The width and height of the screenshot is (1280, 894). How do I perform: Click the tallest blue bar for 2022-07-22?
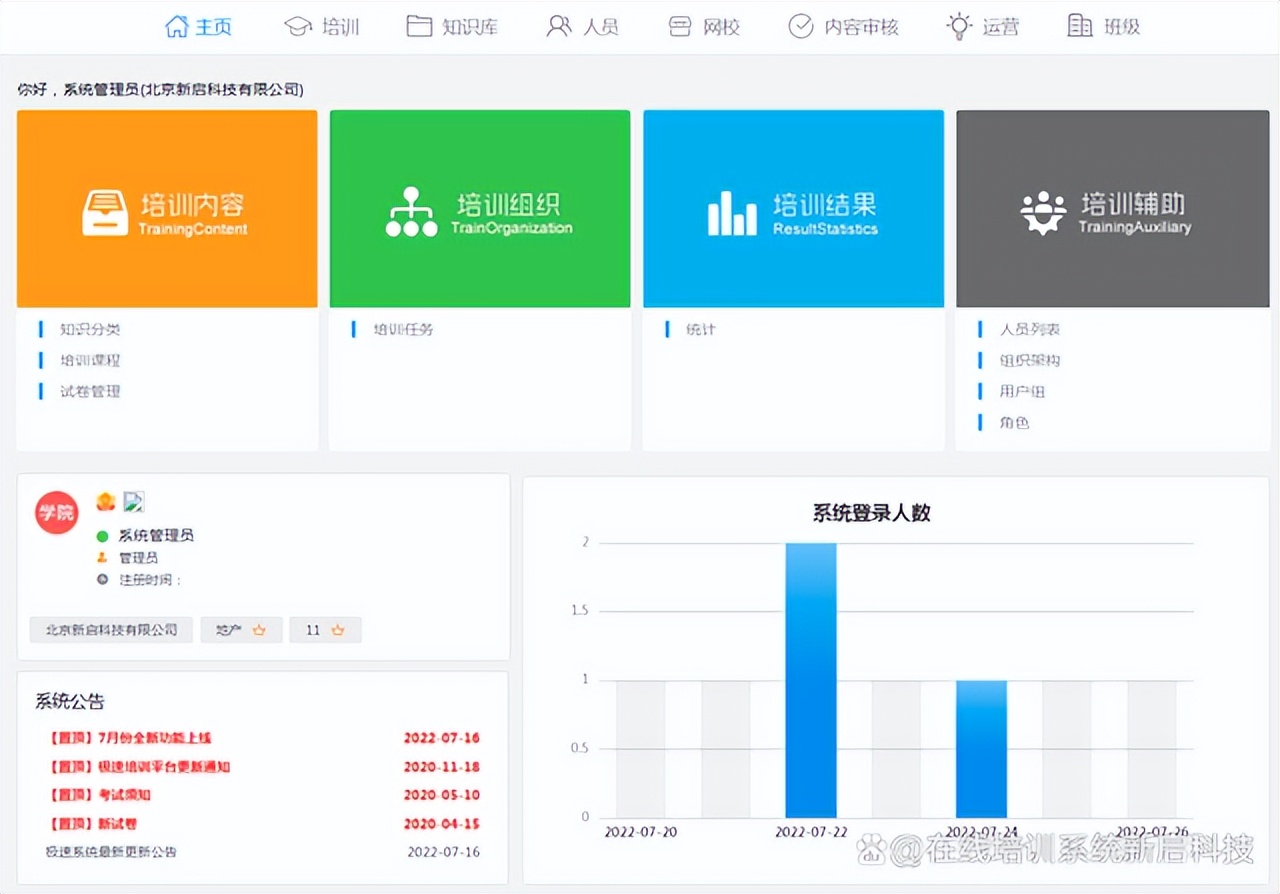coord(810,680)
